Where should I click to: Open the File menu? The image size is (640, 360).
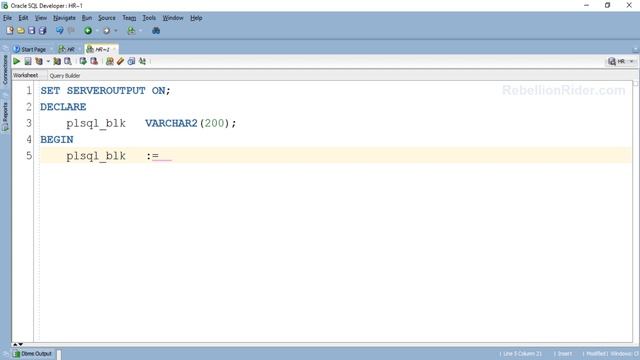7,18
